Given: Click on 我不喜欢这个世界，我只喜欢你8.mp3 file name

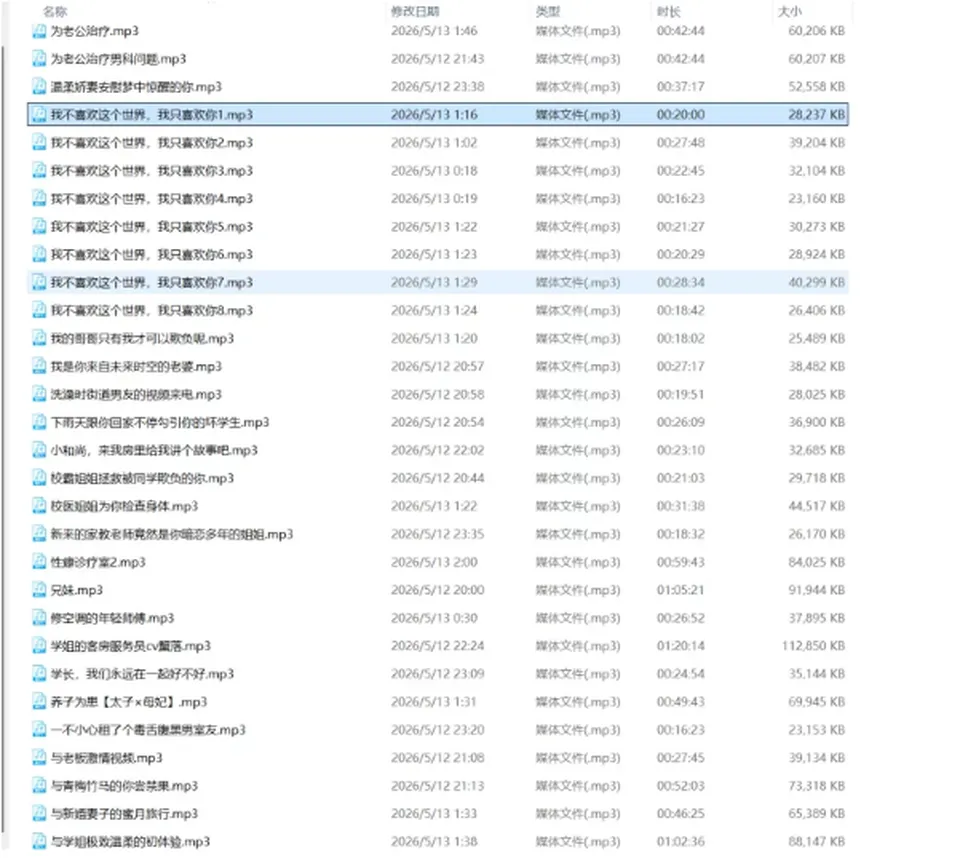Looking at the screenshot, I should point(152,310).
